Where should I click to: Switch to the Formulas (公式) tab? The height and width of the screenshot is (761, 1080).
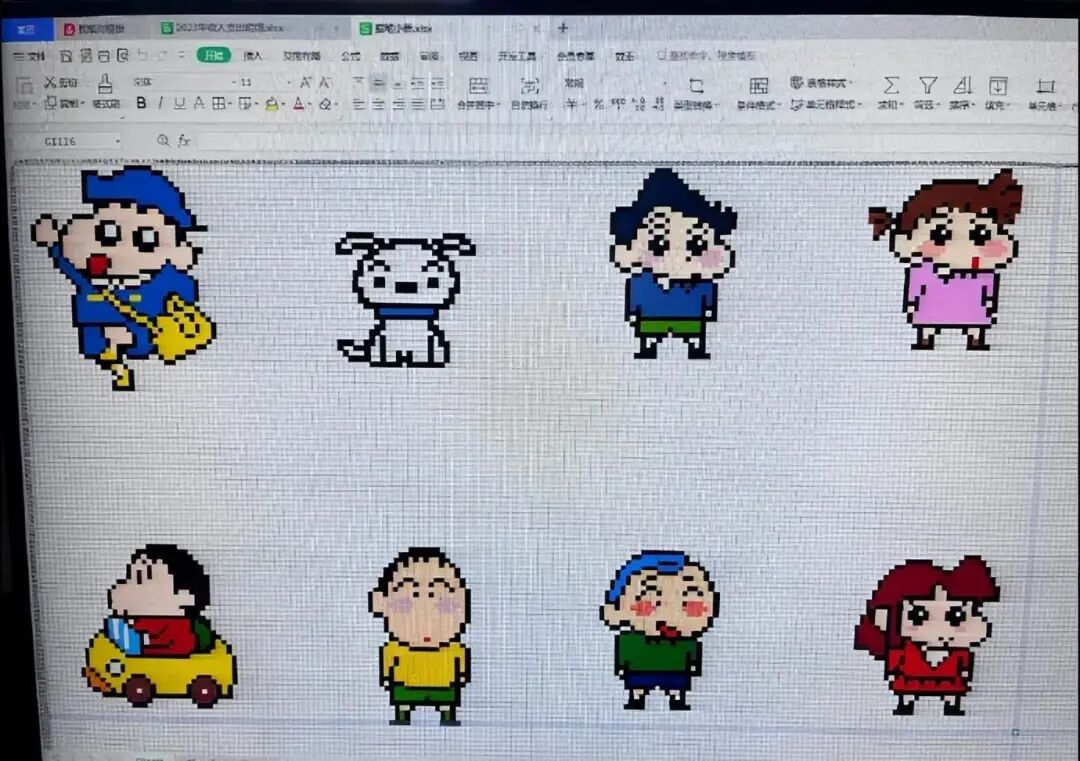(x=351, y=56)
